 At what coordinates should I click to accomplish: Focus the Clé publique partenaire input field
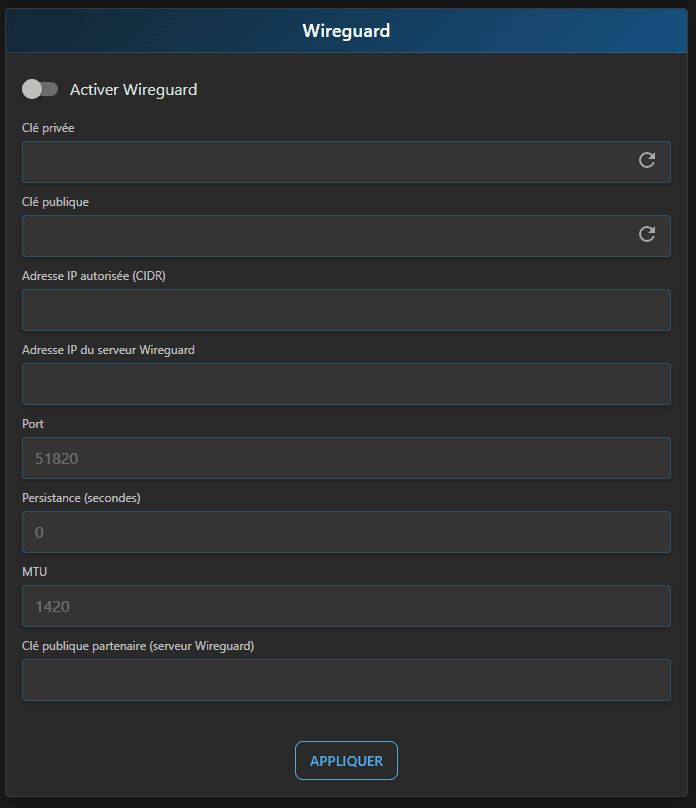click(x=346, y=680)
